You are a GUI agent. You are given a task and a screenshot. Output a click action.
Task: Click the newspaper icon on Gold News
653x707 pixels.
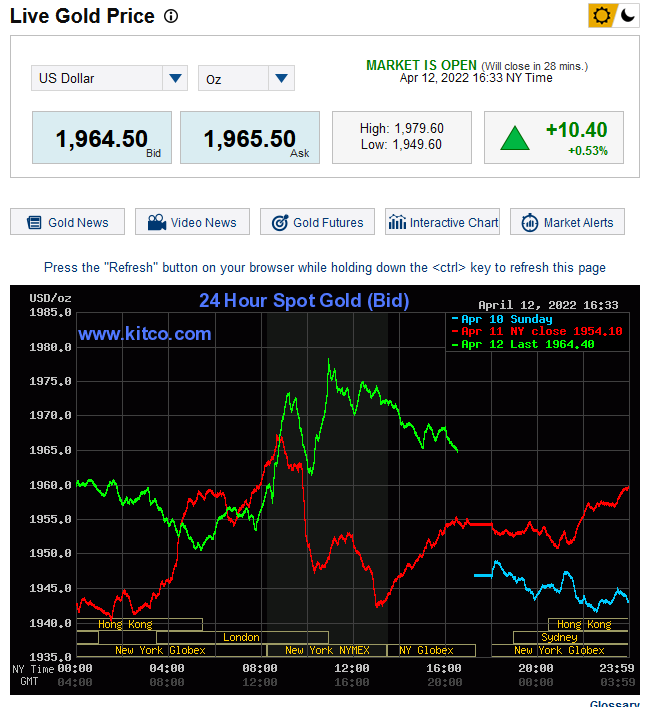34,222
